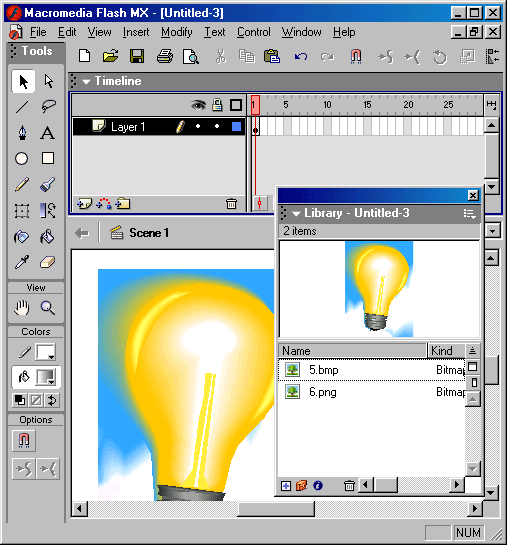Toggle Layer 1 lock dot
The width and height of the screenshot is (507, 545).
217,127
